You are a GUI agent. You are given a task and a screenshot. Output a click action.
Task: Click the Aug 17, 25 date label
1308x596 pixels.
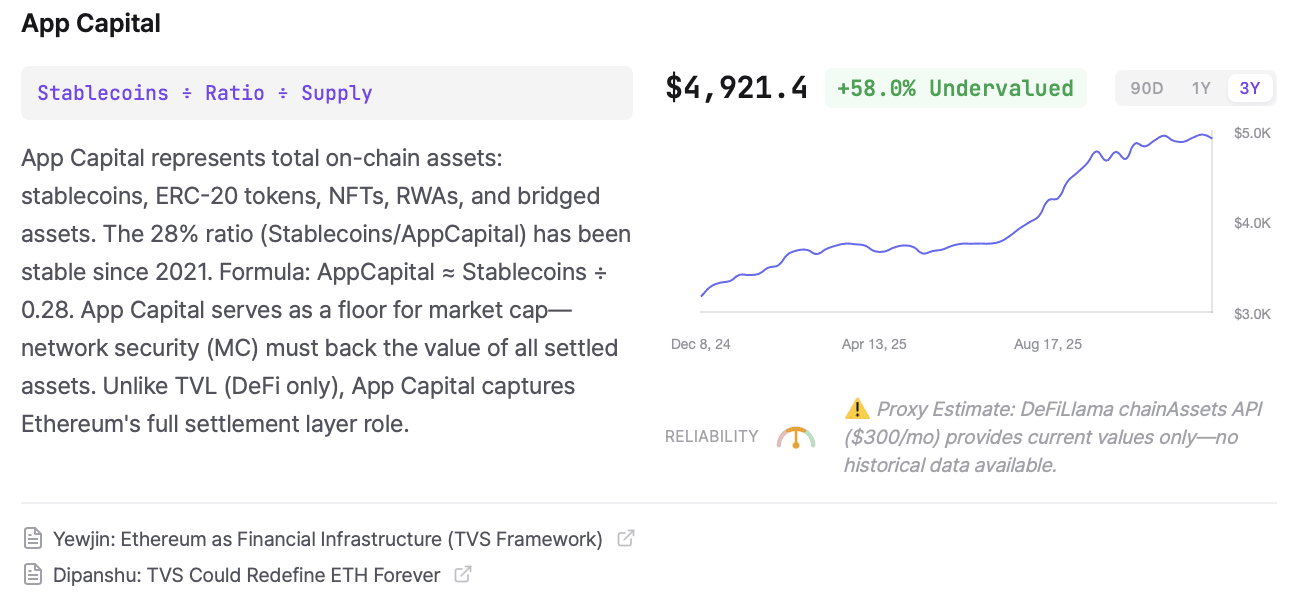point(1047,344)
